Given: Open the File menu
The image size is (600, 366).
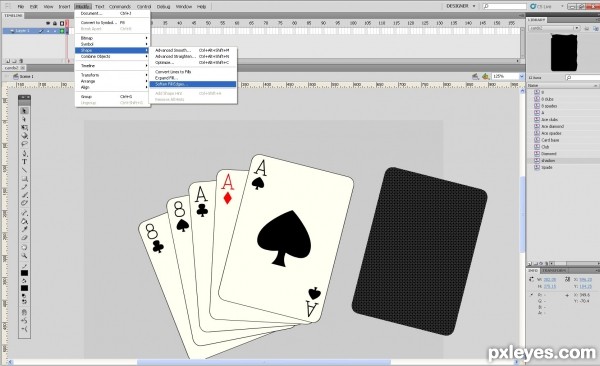Looking at the screenshot, I should (x=21, y=7).
